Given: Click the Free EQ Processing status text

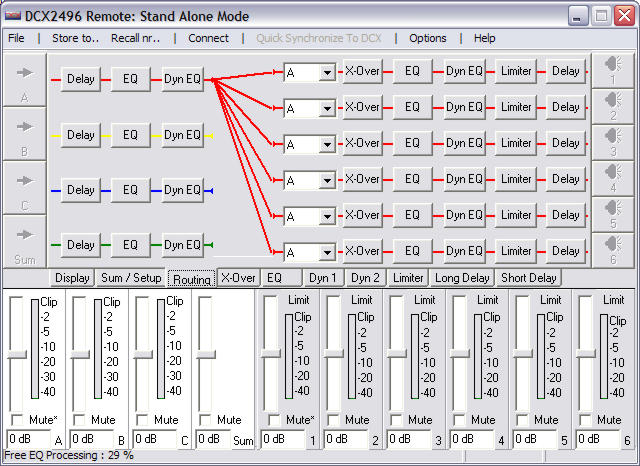Looking at the screenshot, I should pyautogui.click(x=69, y=455).
